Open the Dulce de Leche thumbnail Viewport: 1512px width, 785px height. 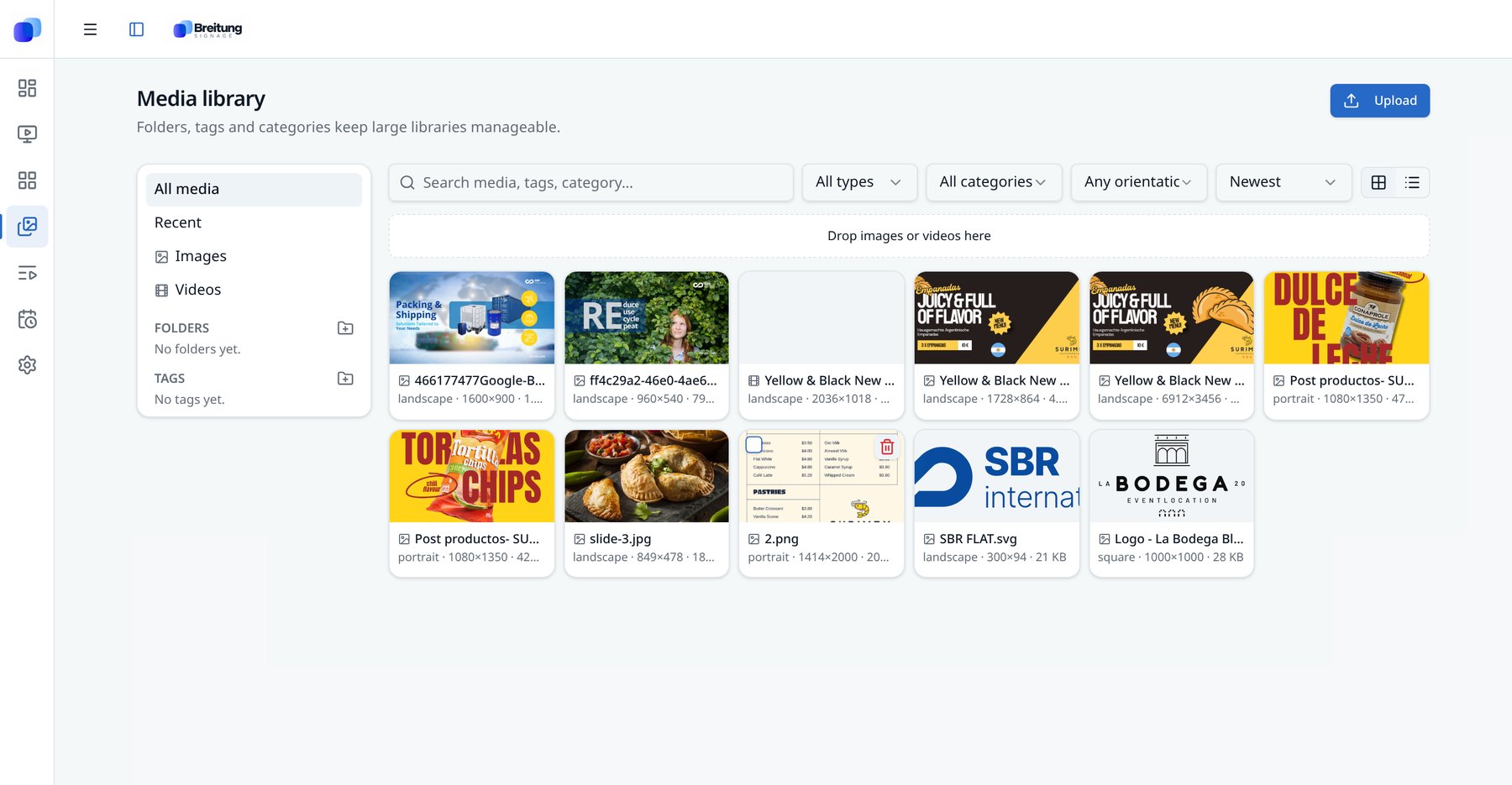tap(1347, 317)
